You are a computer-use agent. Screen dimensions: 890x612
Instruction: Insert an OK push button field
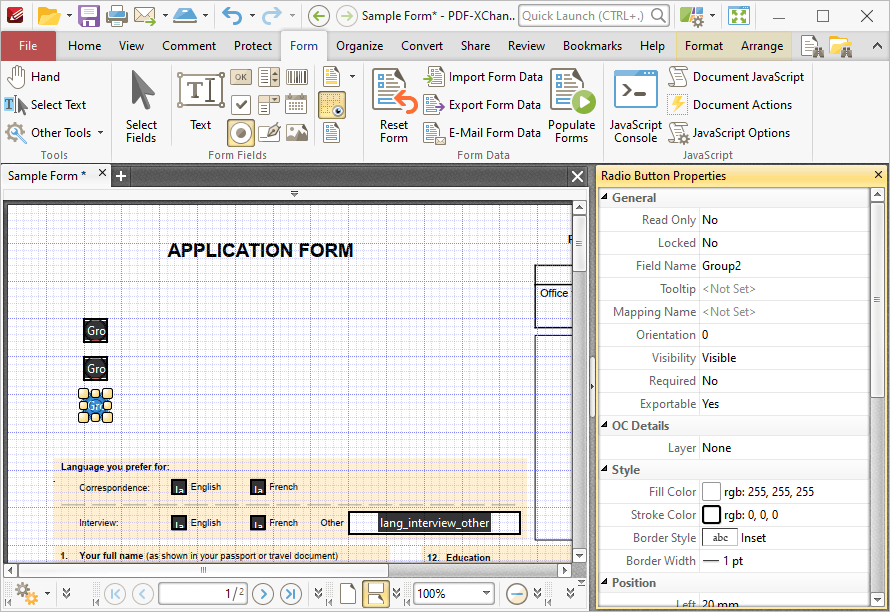(241, 77)
